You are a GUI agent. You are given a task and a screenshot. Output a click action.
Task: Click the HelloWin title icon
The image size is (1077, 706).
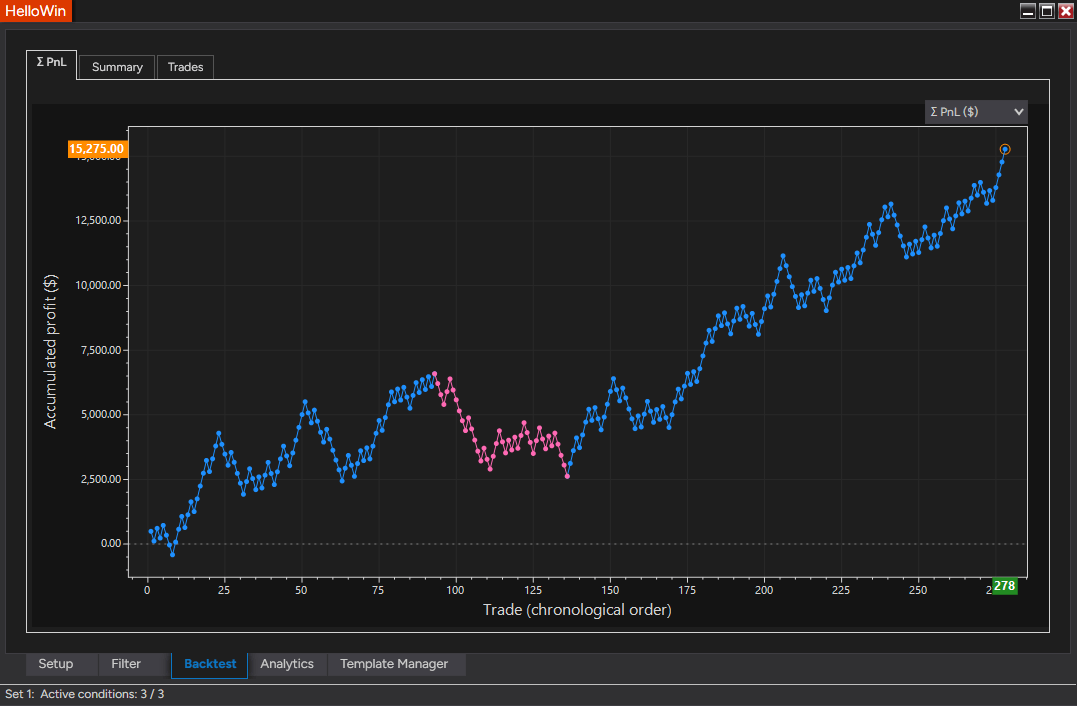click(x=36, y=11)
